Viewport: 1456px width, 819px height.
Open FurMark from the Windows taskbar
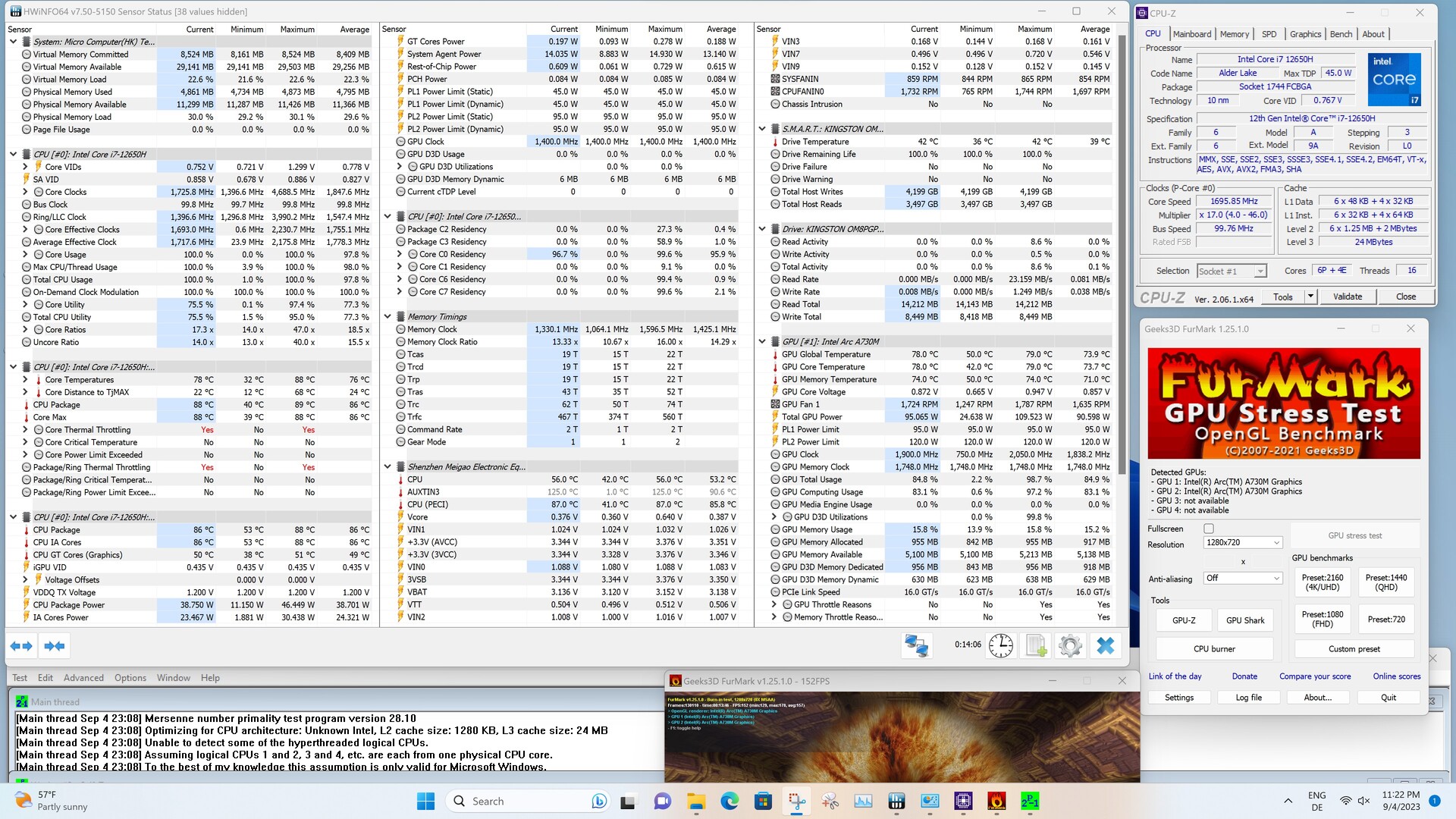[x=996, y=801]
